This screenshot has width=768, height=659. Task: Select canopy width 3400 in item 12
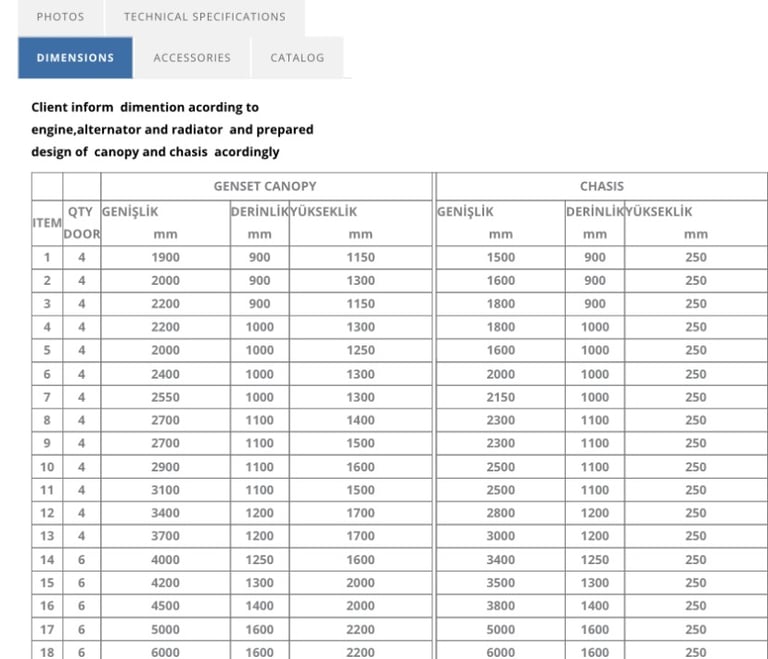click(166, 513)
